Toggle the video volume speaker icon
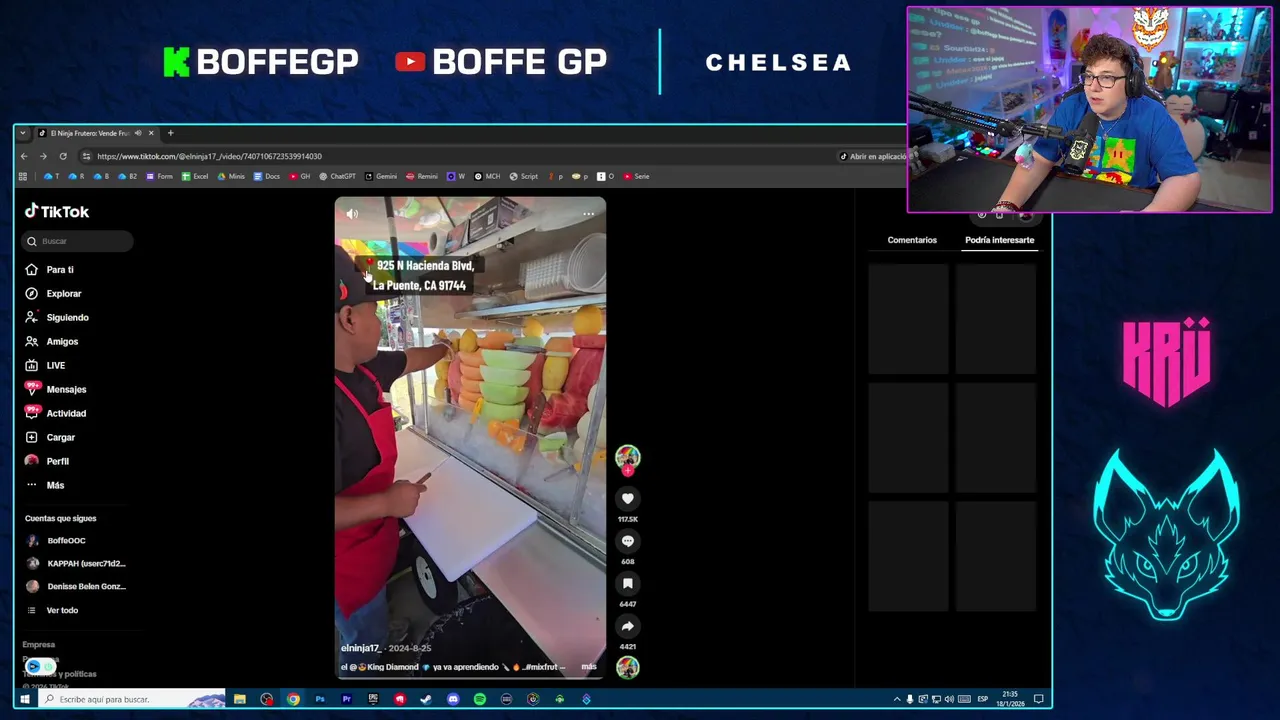Screen dimensions: 1280x720 tap(352, 213)
